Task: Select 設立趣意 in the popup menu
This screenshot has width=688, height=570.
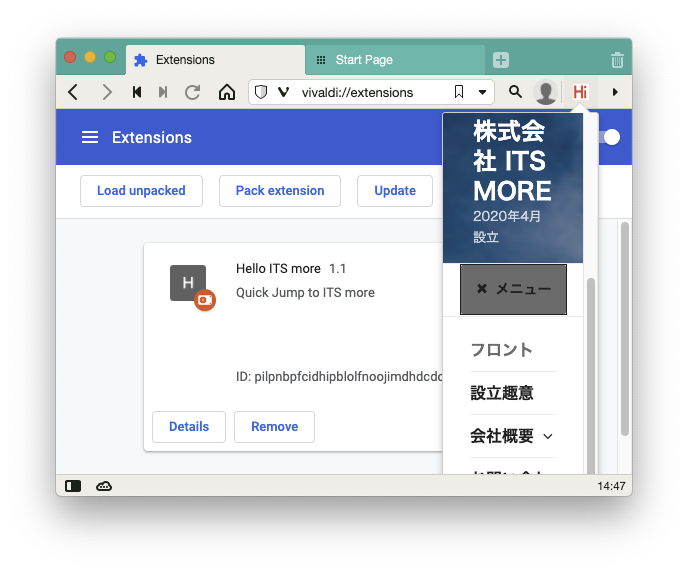Action: coord(501,393)
